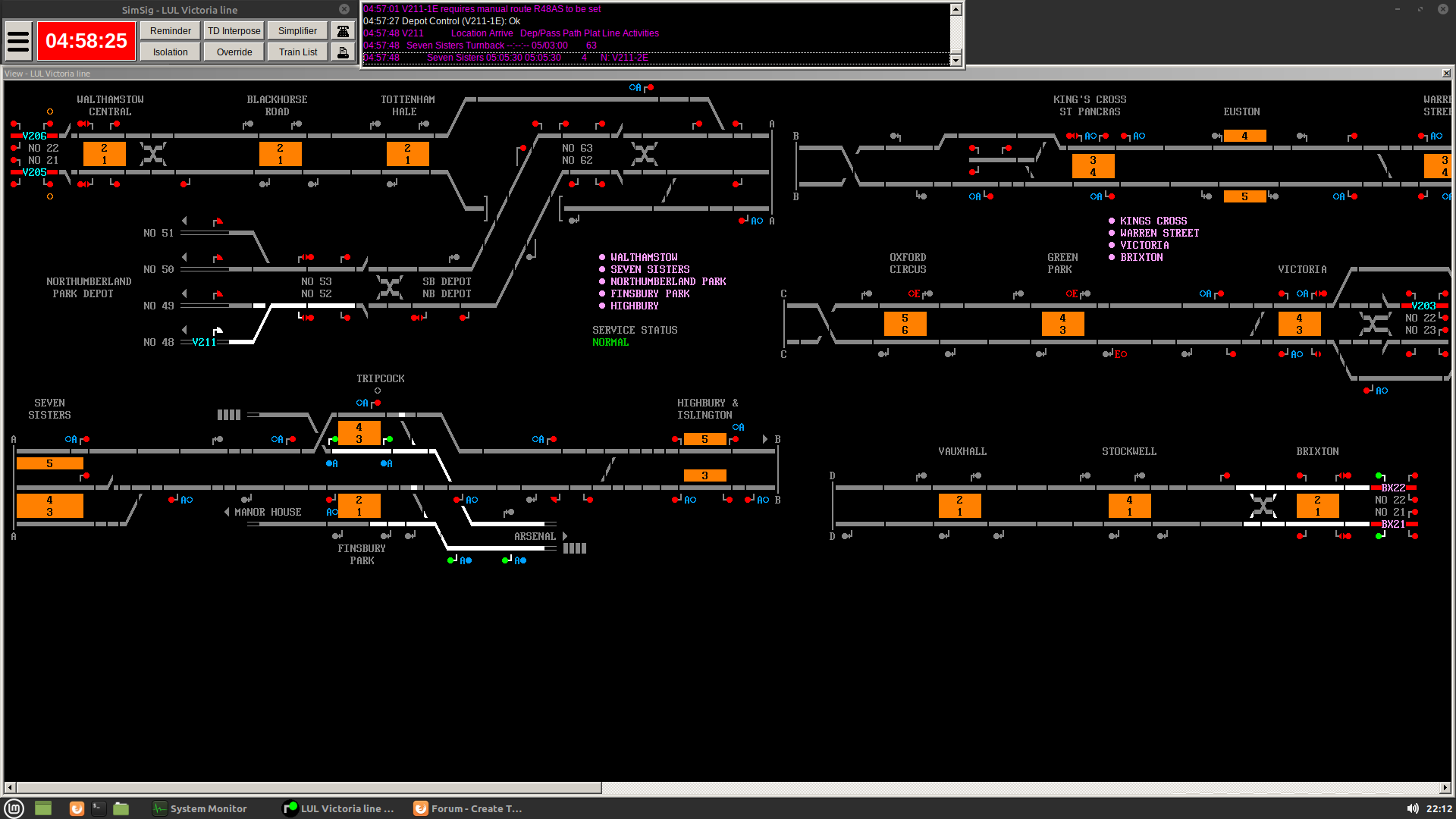Viewport: 1456px width, 819px height.
Task: Open the SimSig hamburger main menu
Action: coord(18,41)
